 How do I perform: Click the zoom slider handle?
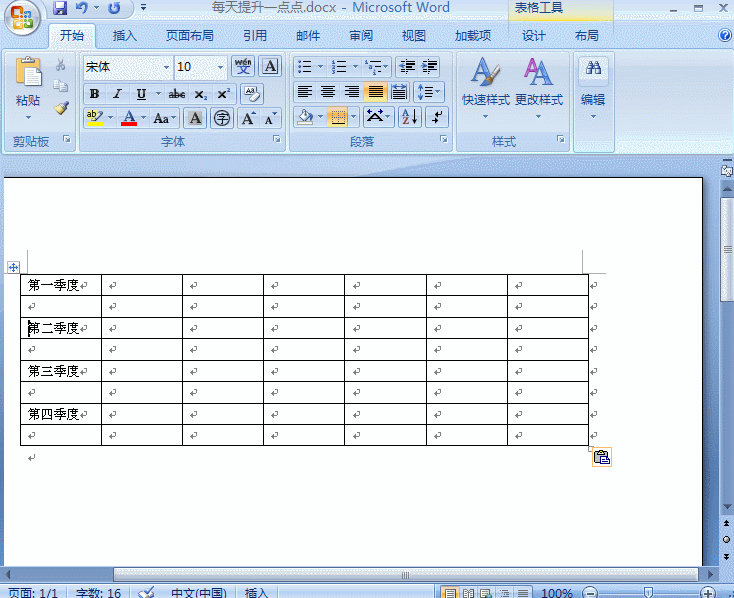tap(648, 593)
